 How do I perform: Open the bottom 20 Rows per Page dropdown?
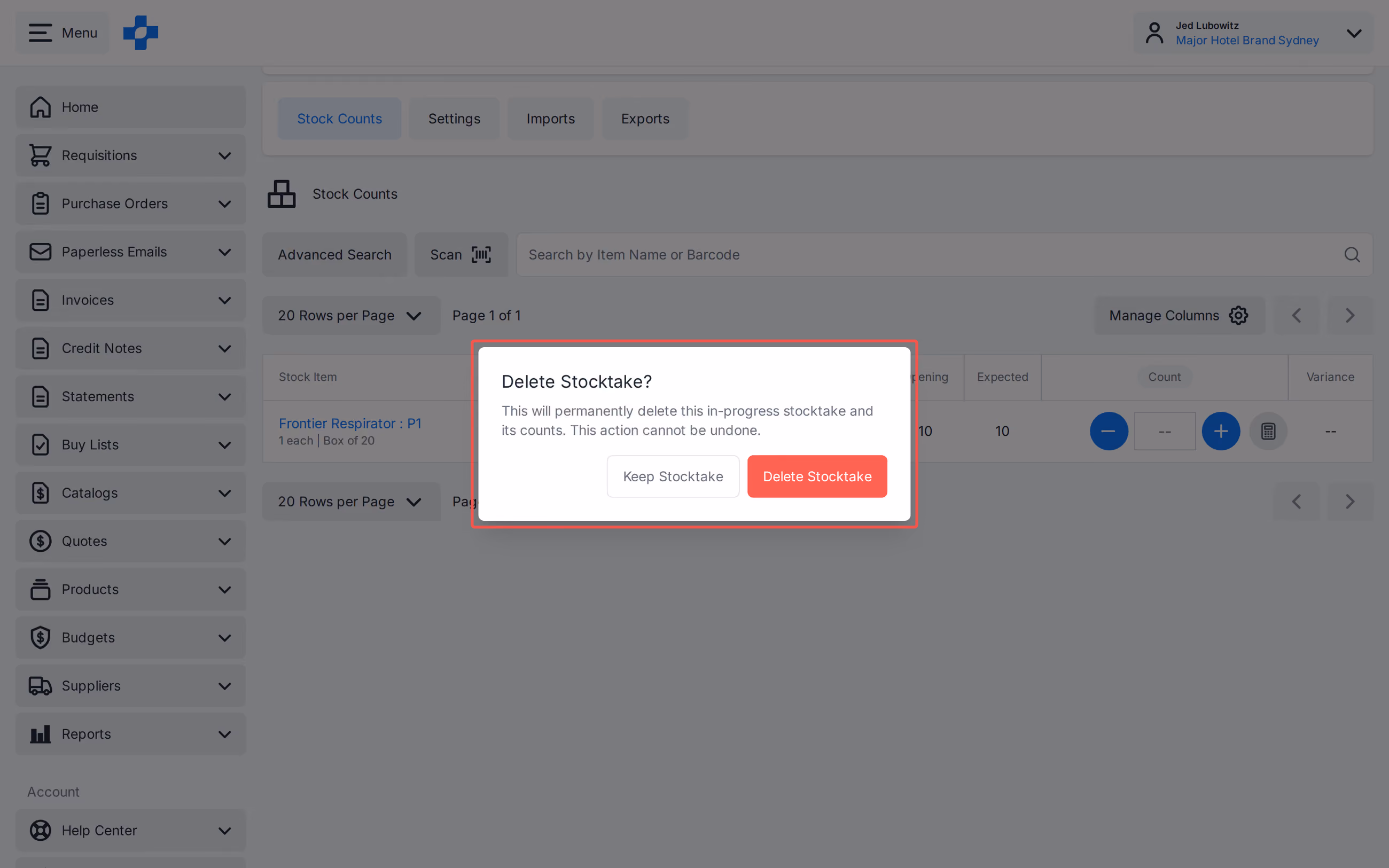pos(352,501)
